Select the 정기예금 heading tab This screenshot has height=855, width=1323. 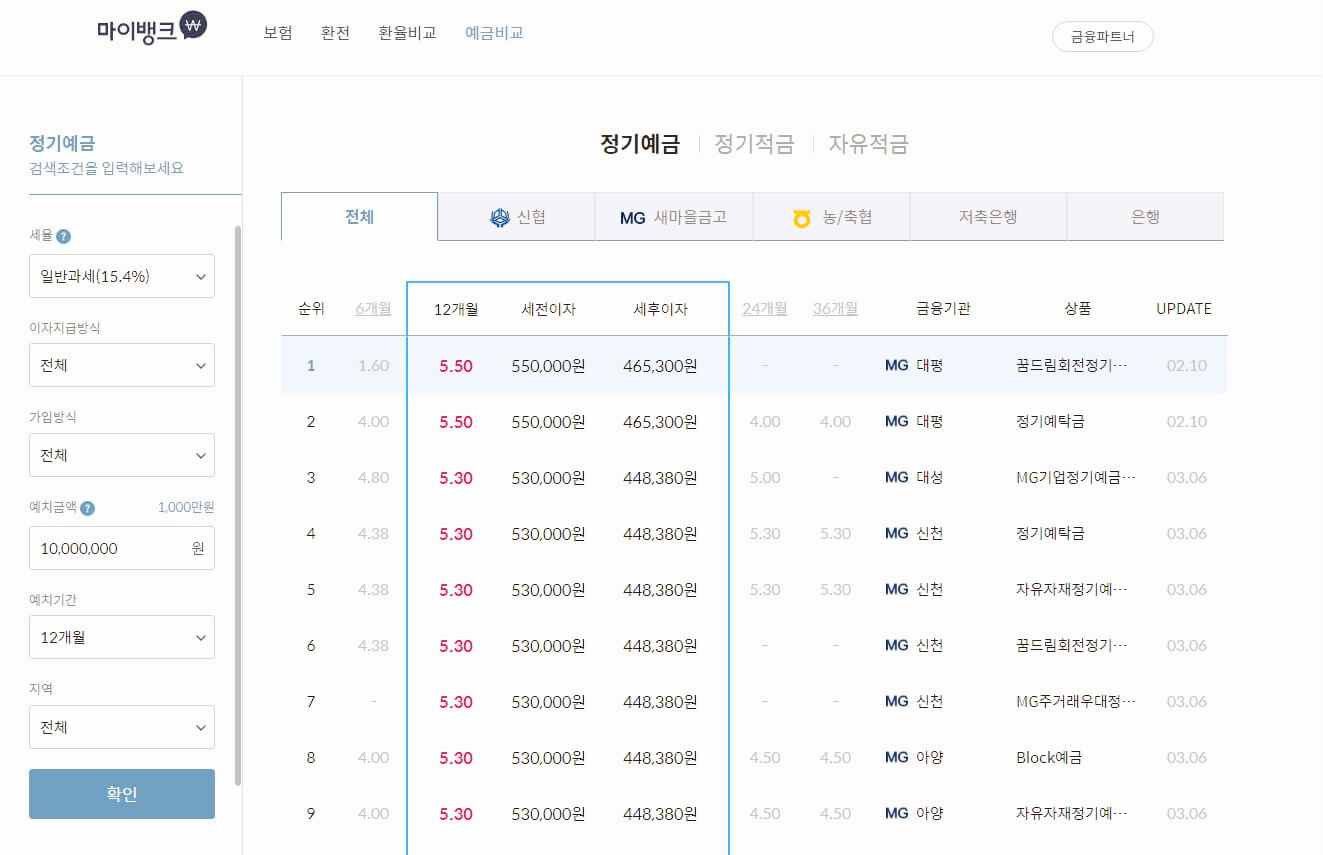[640, 144]
